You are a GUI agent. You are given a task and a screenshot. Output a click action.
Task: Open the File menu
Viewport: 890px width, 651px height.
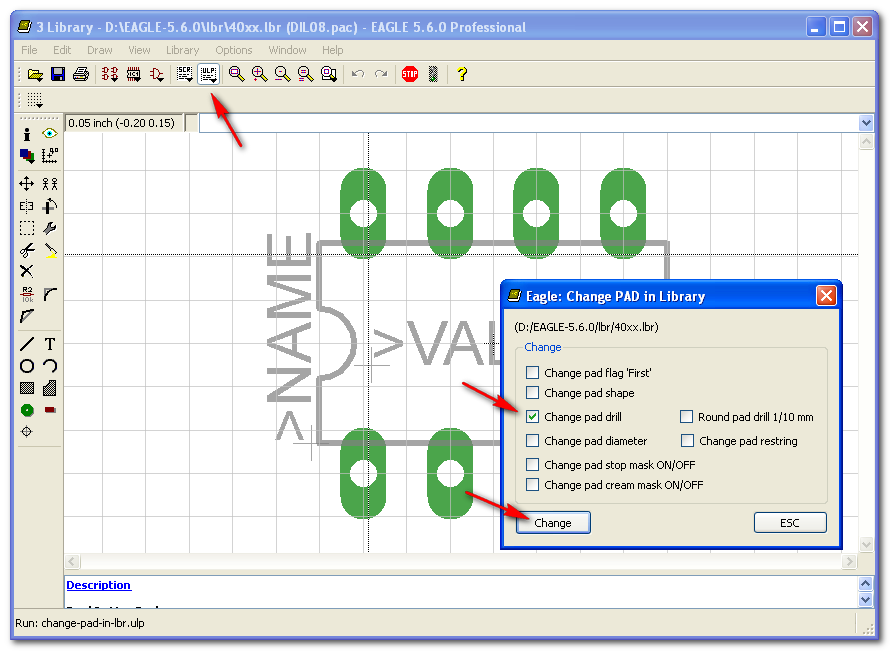[29, 50]
